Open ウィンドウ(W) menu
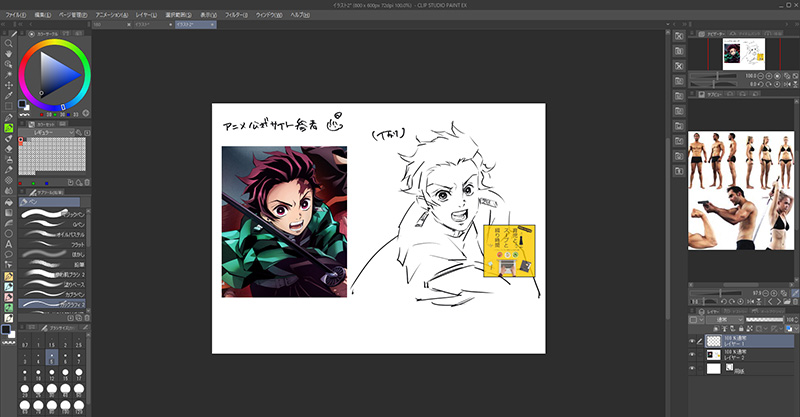800x417 pixels. (269, 15)
